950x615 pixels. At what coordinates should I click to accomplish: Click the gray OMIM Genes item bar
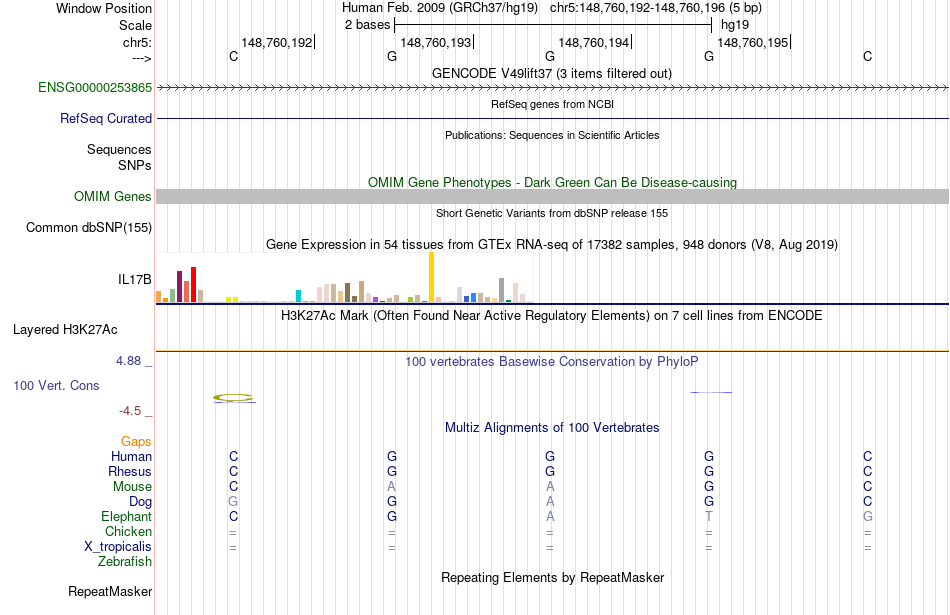[x=553, y=196]
